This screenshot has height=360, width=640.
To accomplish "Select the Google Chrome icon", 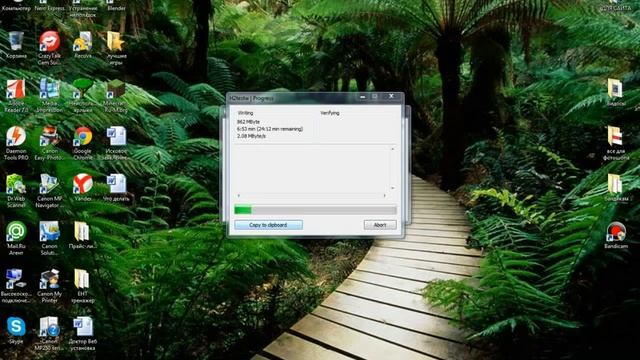I will tap(83, 143).
